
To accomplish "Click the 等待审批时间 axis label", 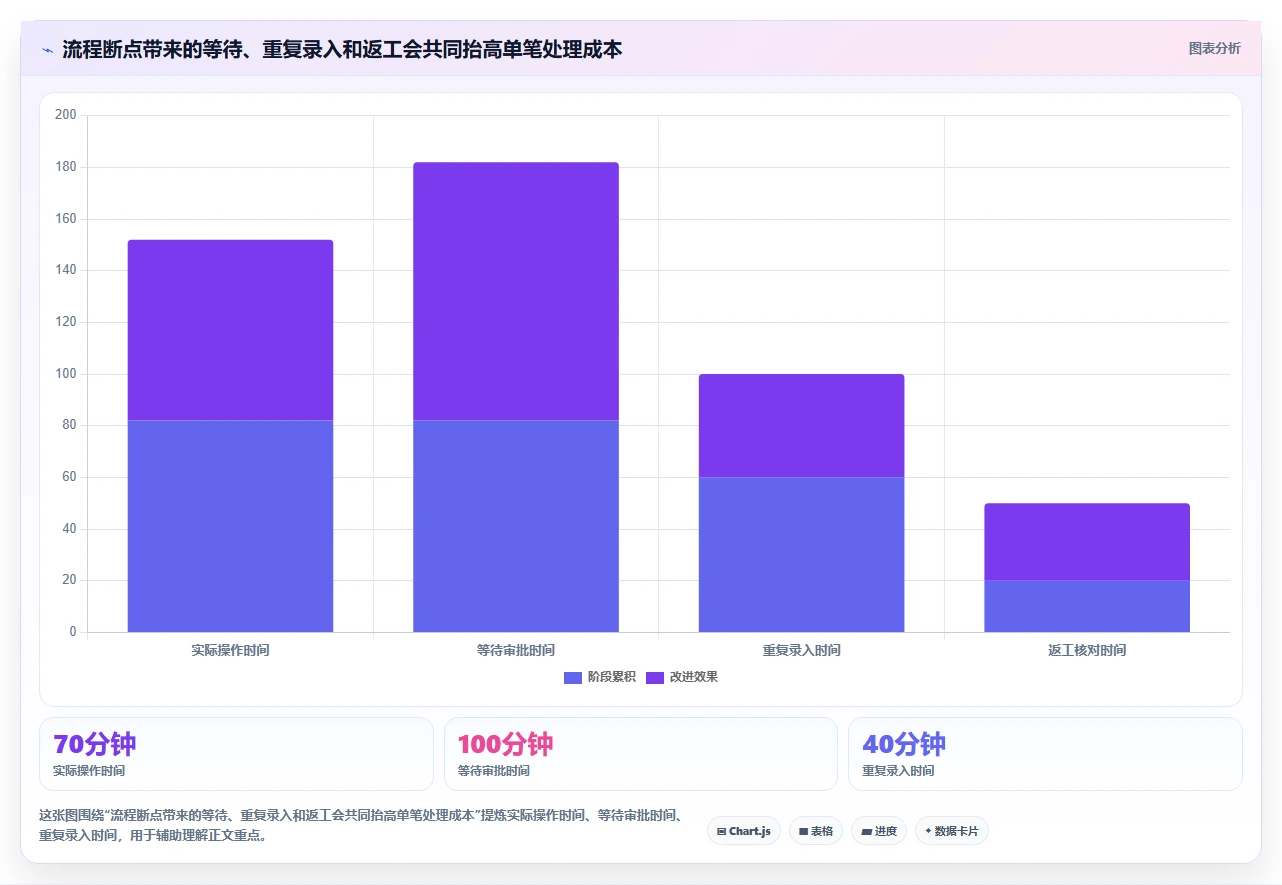I will click(516, 650).
